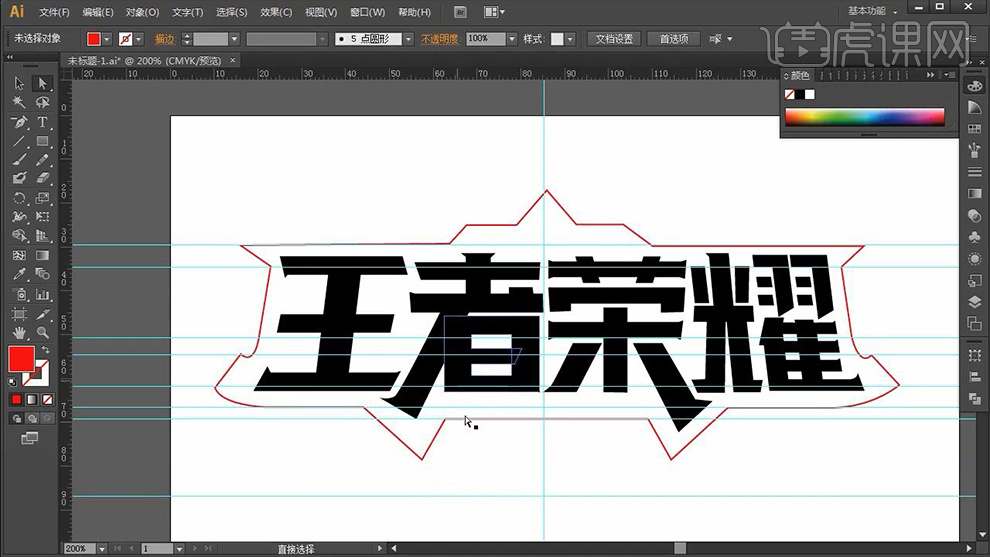Select the Blend tool
The width and height of the screenshot is (990, 557).
(x=42, y=274)
